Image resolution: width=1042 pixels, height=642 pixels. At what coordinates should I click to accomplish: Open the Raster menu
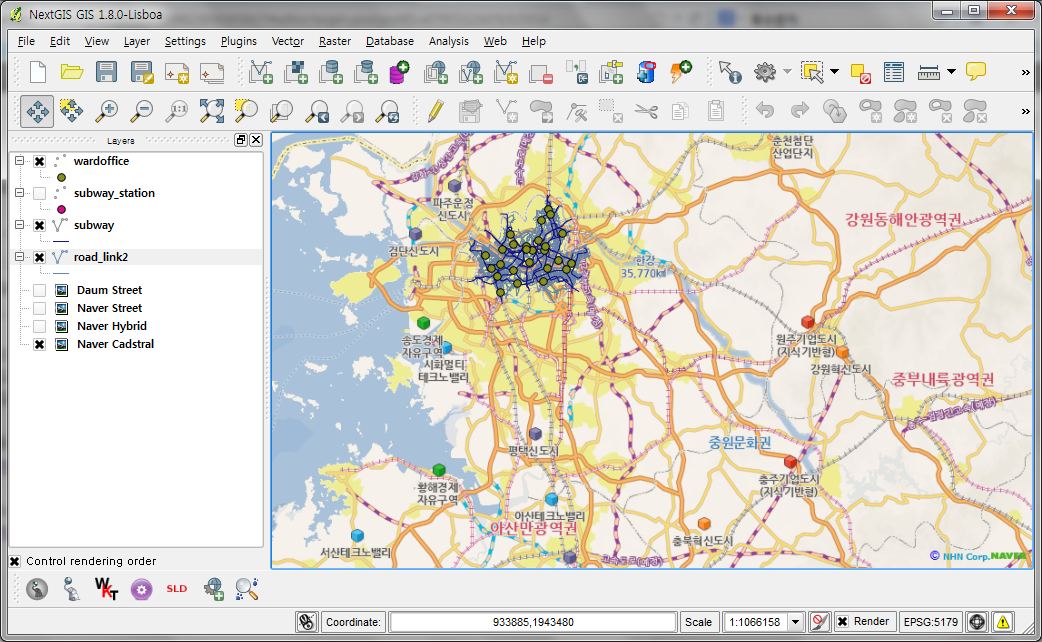334,41
